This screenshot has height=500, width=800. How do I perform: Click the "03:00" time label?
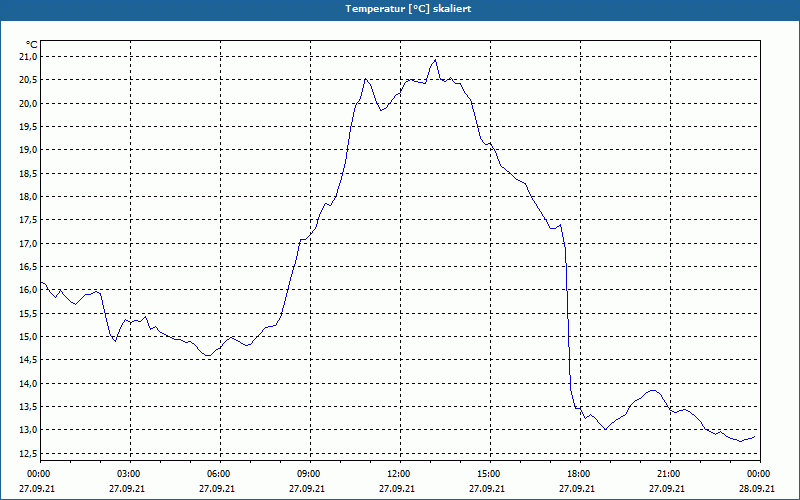[130, 474]
